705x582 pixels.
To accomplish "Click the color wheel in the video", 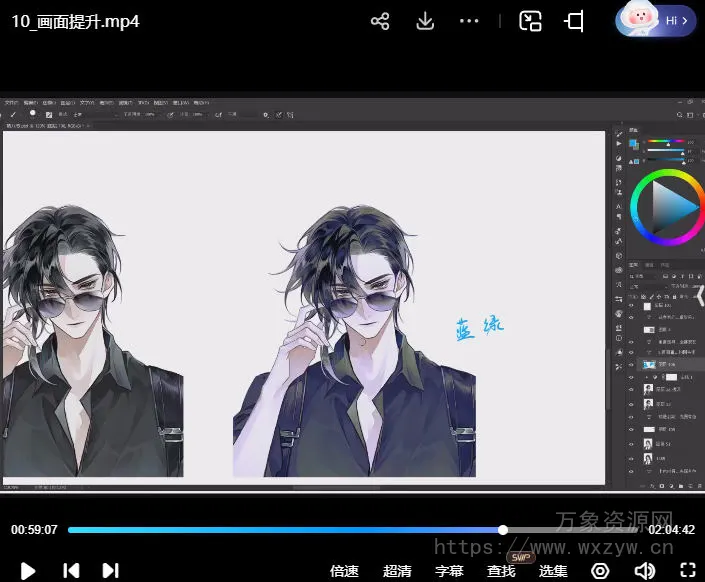I will (x=665, y=207).
